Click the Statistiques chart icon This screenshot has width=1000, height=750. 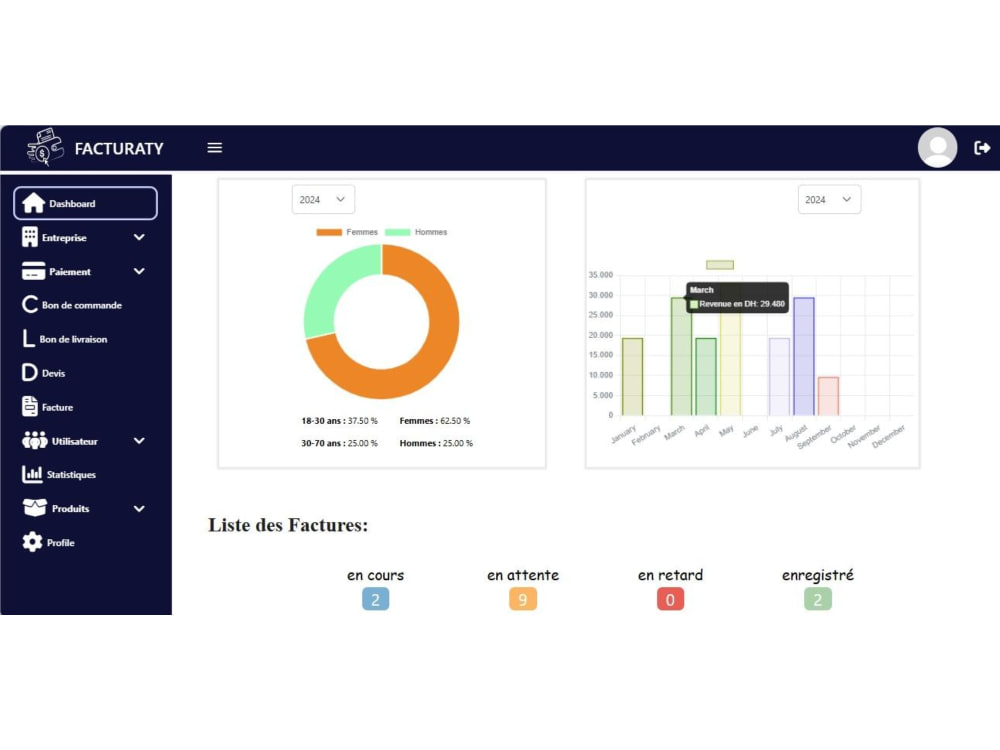[32, 474]
